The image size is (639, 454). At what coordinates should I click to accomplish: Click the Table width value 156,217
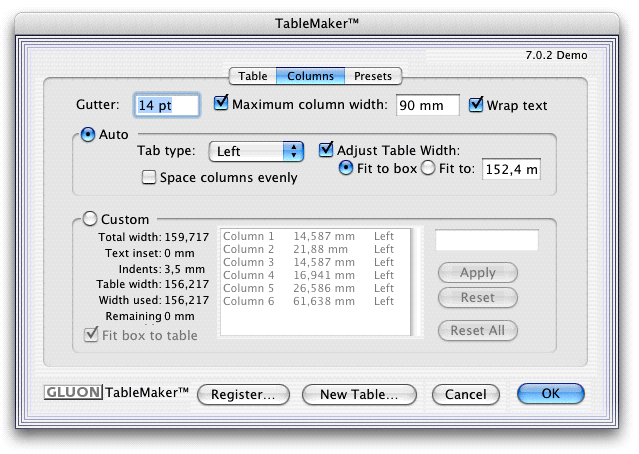[x=187, y=284]
